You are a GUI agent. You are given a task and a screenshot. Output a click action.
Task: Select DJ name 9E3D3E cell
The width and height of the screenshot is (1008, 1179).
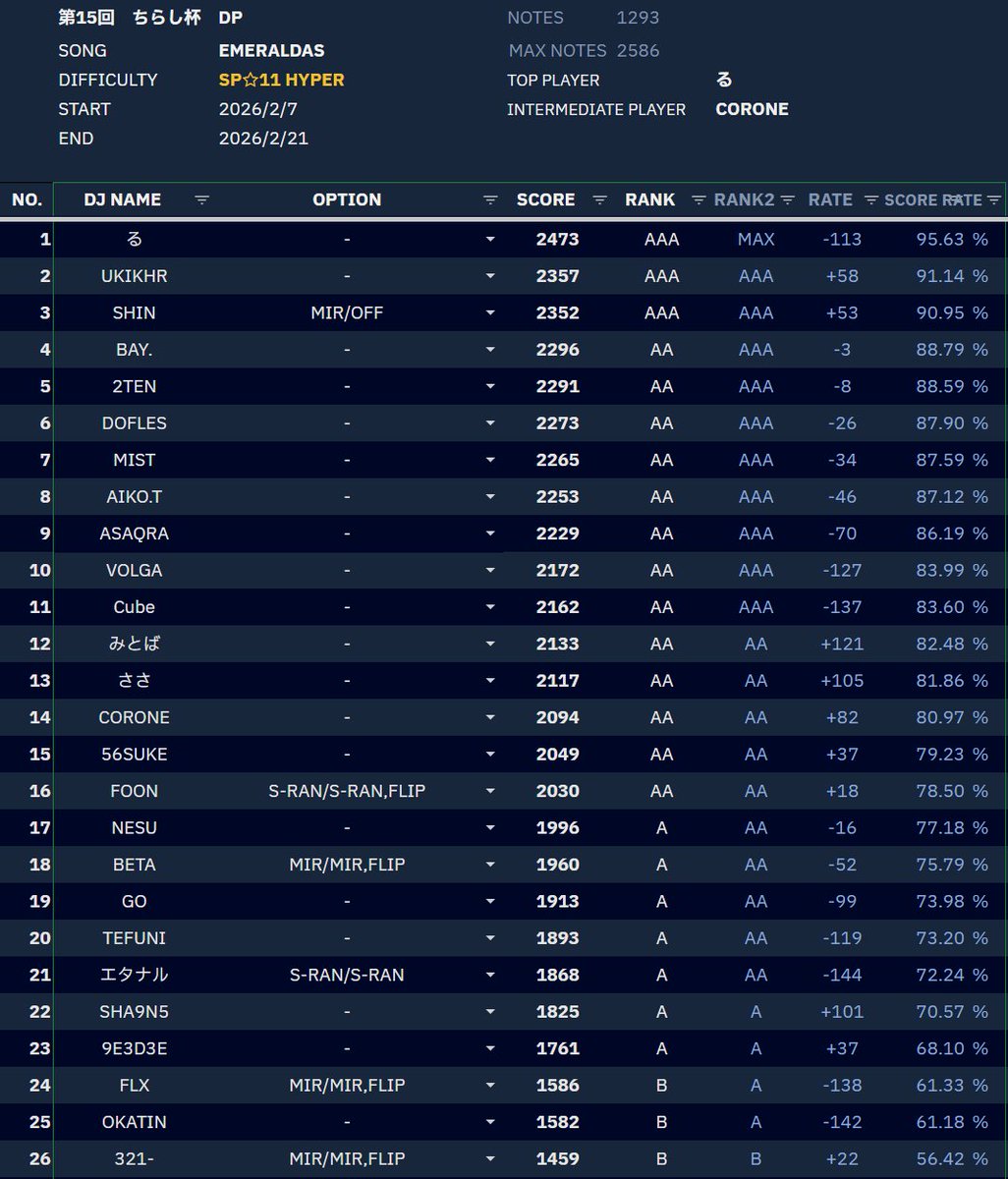[x=135, y=1048]
